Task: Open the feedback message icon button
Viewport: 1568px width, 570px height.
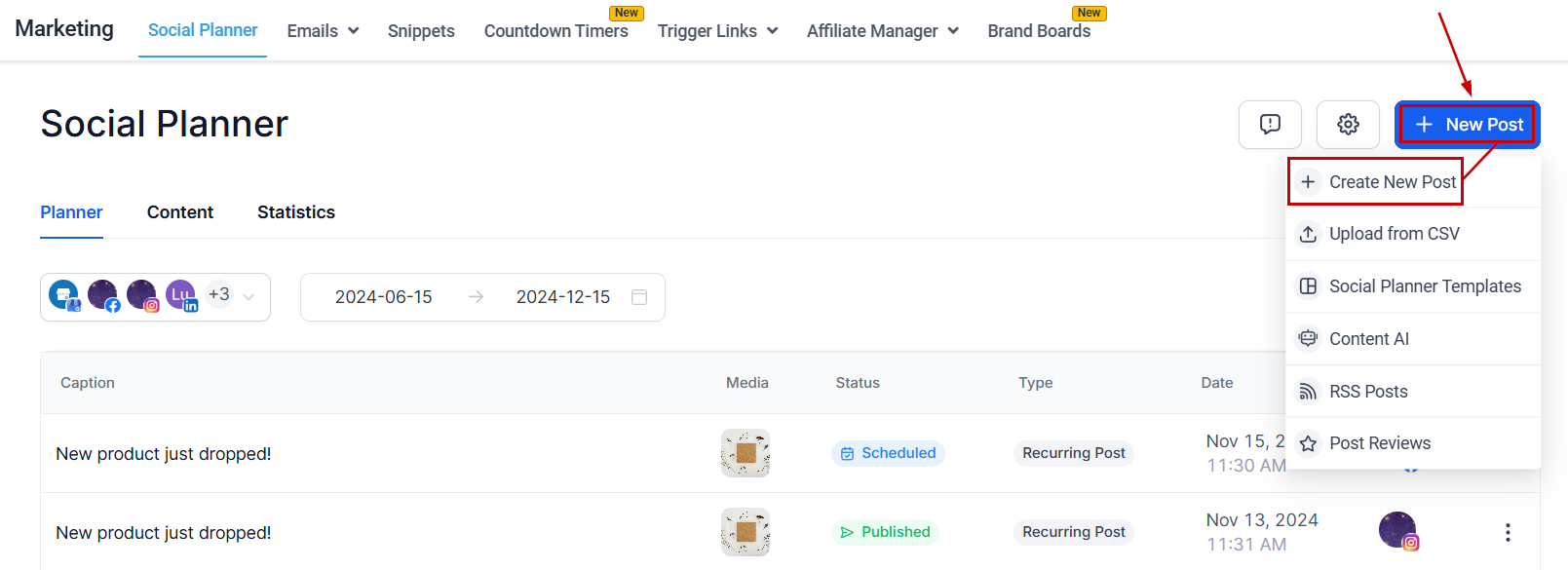Action: 1270,125
